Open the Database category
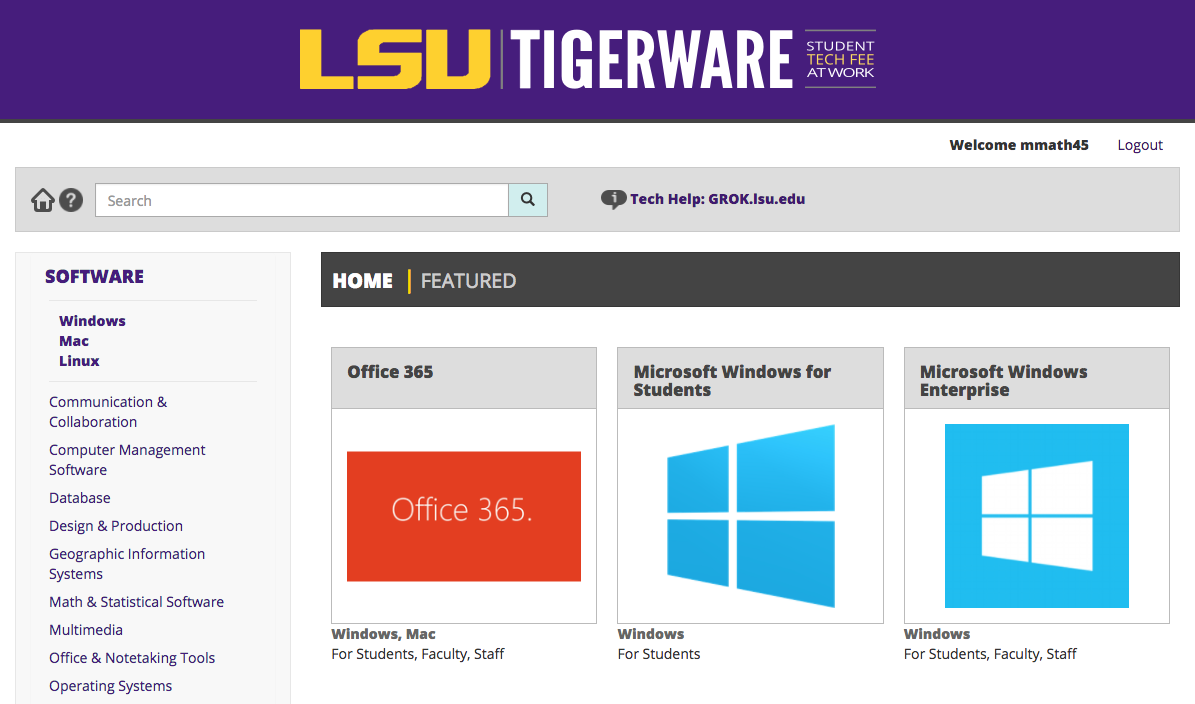Viewport: 1195px width, 704px height. (80, 498)
